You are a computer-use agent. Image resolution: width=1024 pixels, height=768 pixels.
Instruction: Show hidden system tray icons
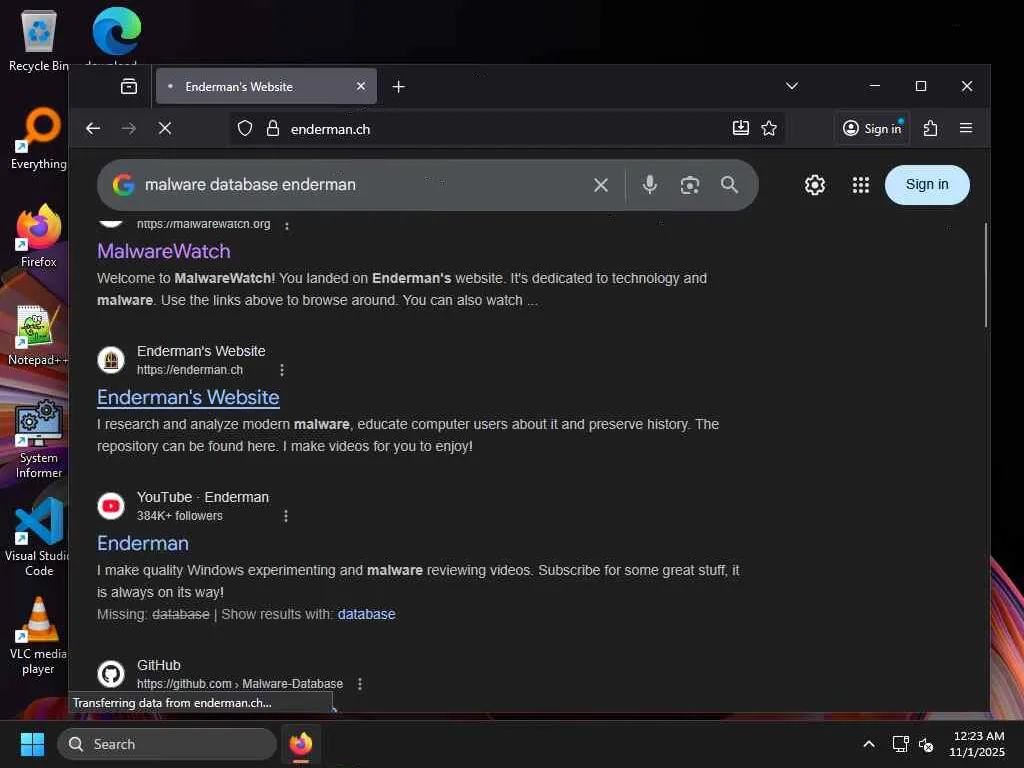[x=869, y=744]
